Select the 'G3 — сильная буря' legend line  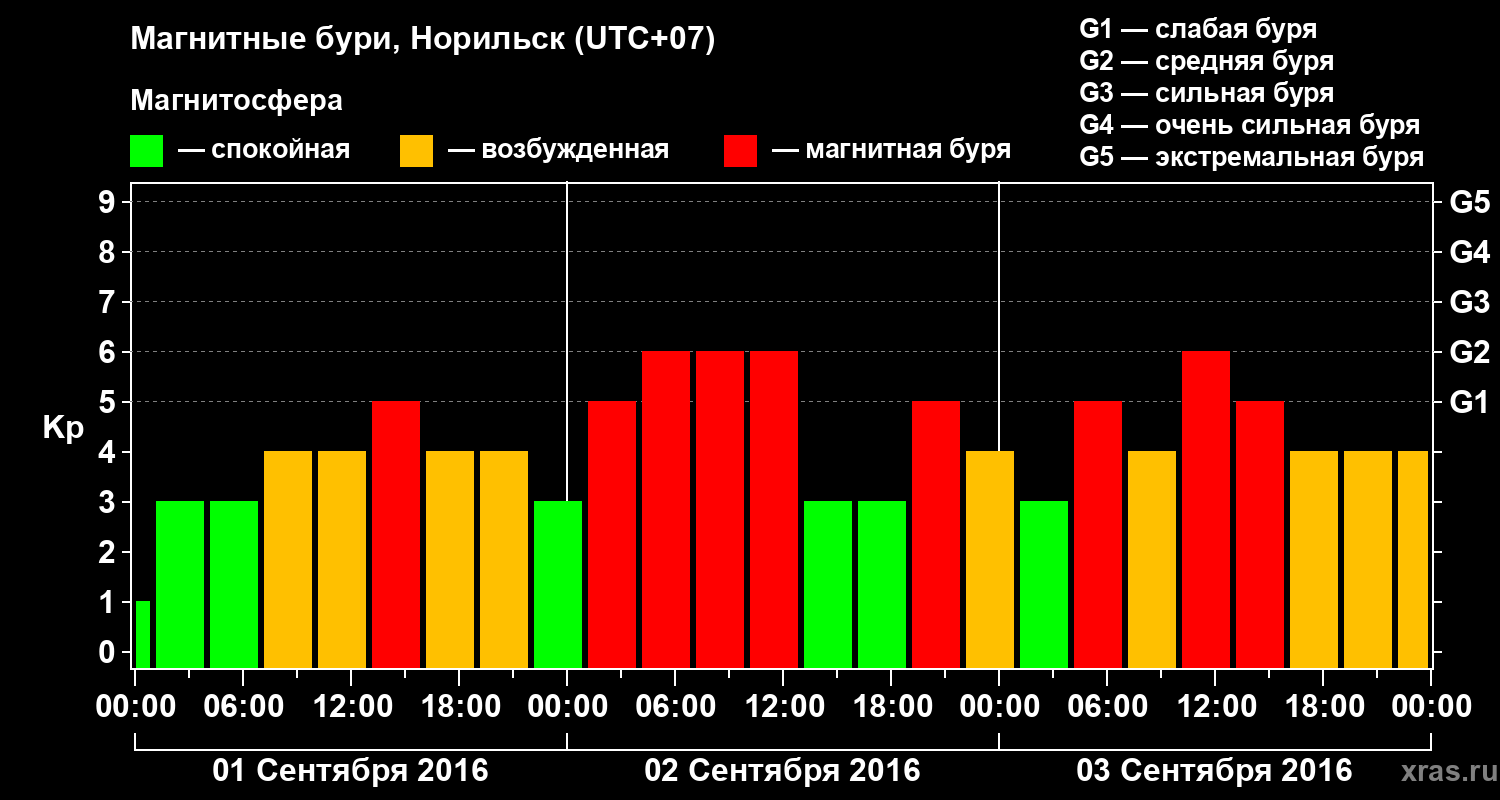click(x=1207, y=93)
